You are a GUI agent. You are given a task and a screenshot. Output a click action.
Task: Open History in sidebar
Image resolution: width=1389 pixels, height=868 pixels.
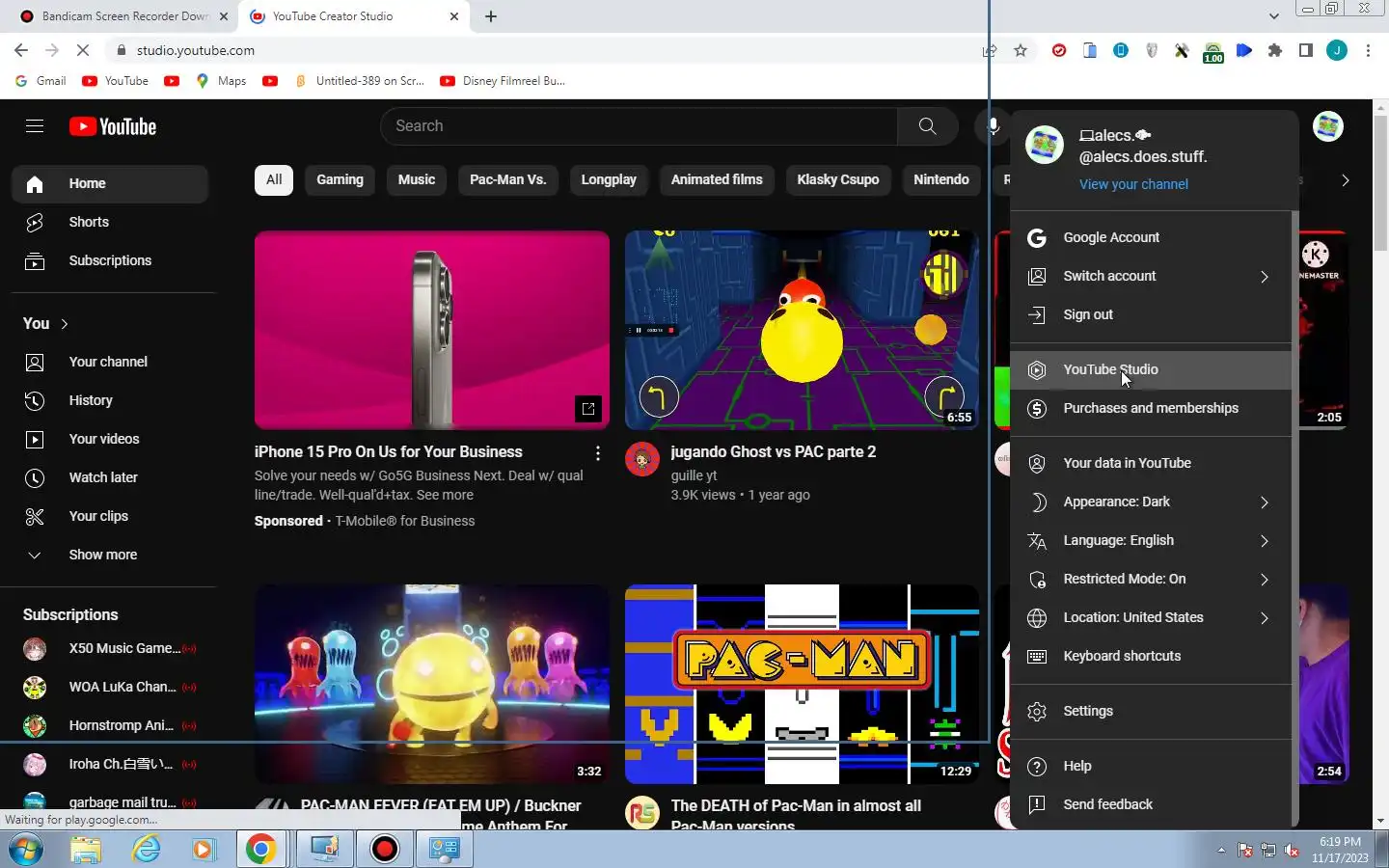tap(109, 400)
